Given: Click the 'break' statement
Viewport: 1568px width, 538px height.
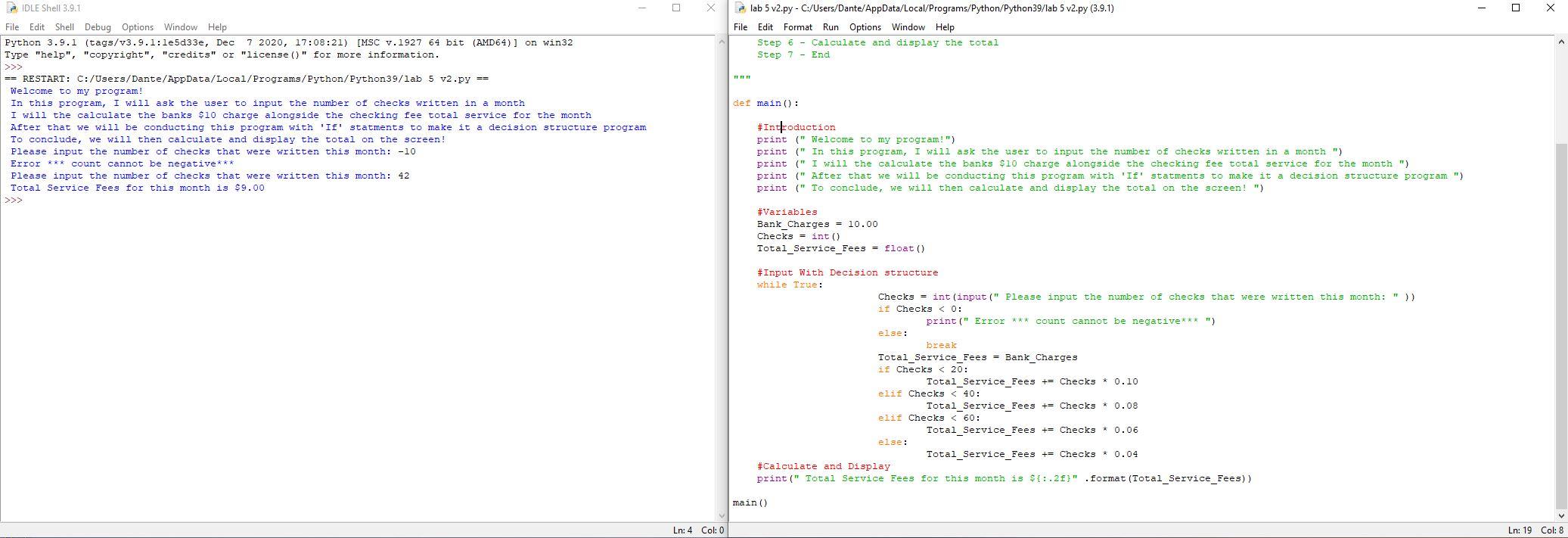Looking at the screenshot, I should [x=941, y=345].
